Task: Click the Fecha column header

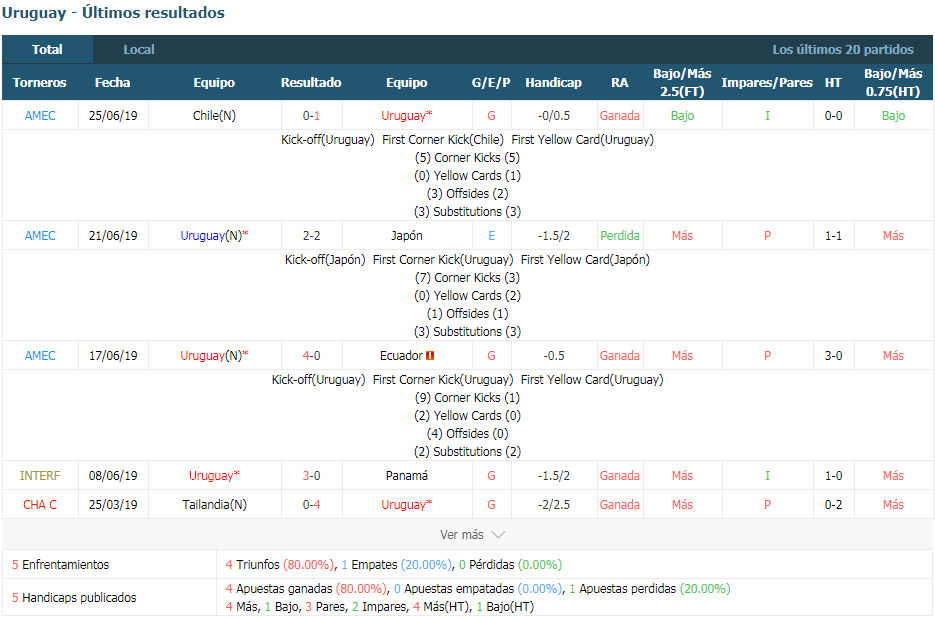Action: point(113,82)
